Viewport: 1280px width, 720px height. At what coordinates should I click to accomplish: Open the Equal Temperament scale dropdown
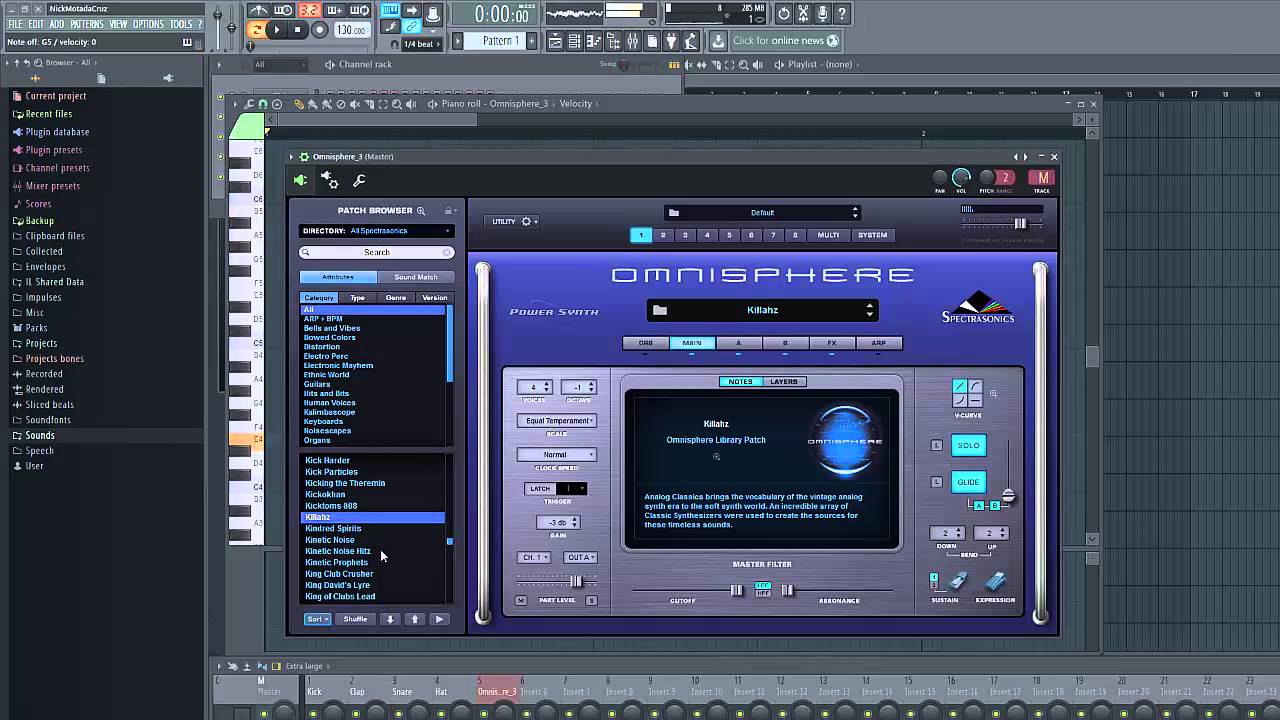coord(556,421)
